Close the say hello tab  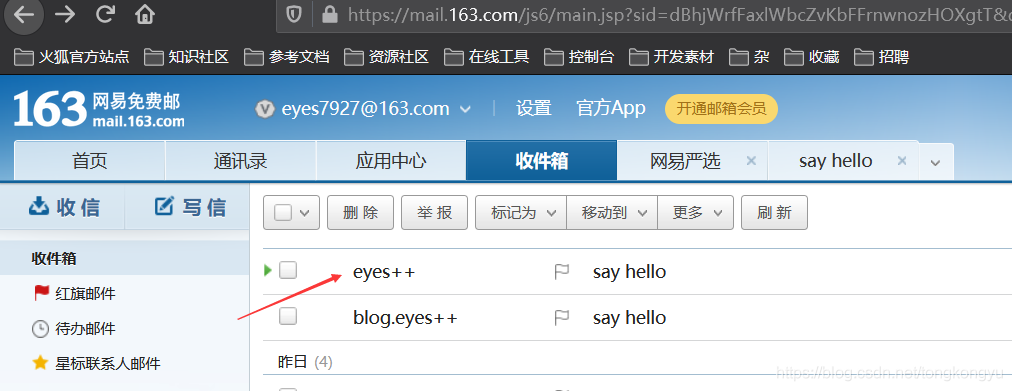point(902,161)
